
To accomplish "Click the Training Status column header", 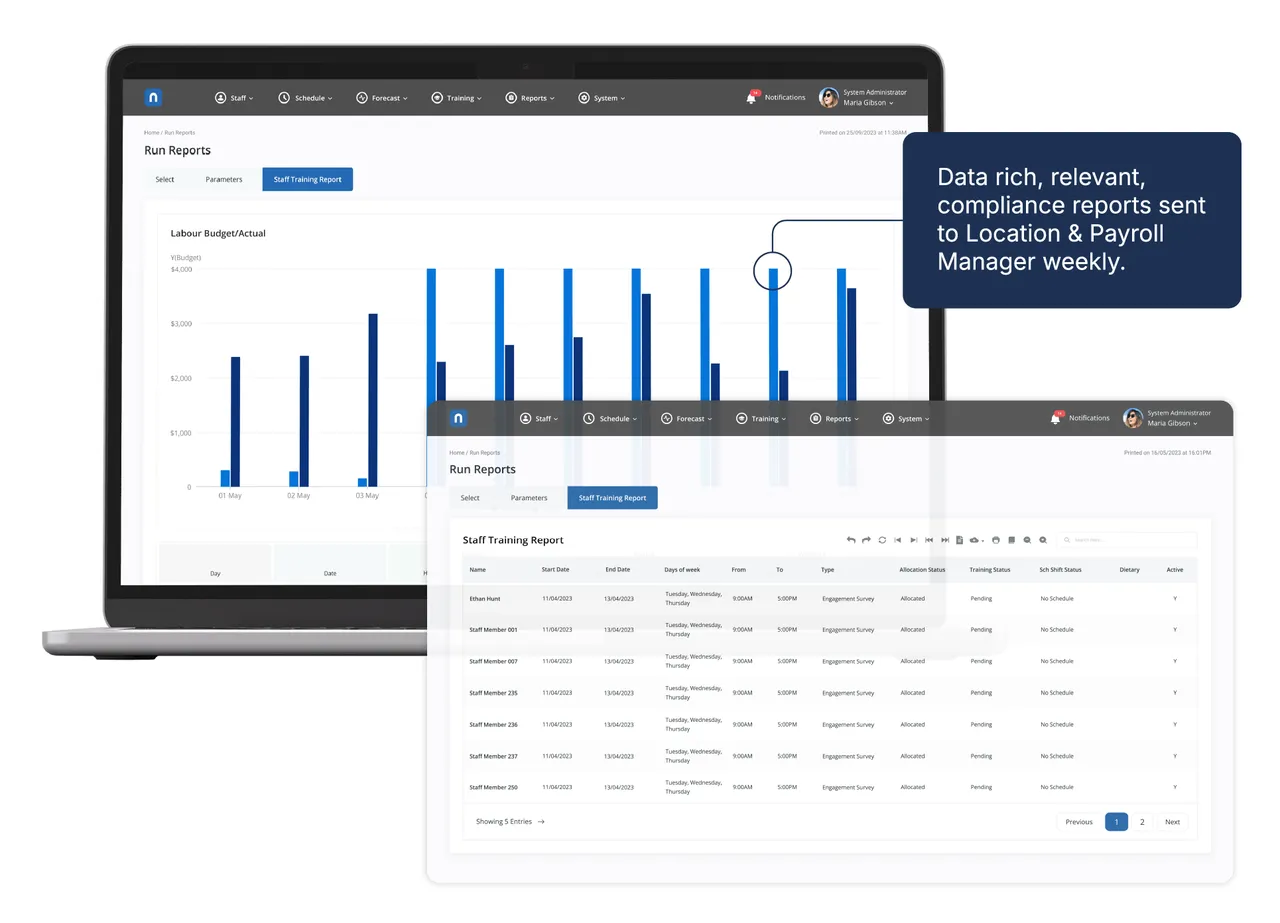I will [990, 570].
